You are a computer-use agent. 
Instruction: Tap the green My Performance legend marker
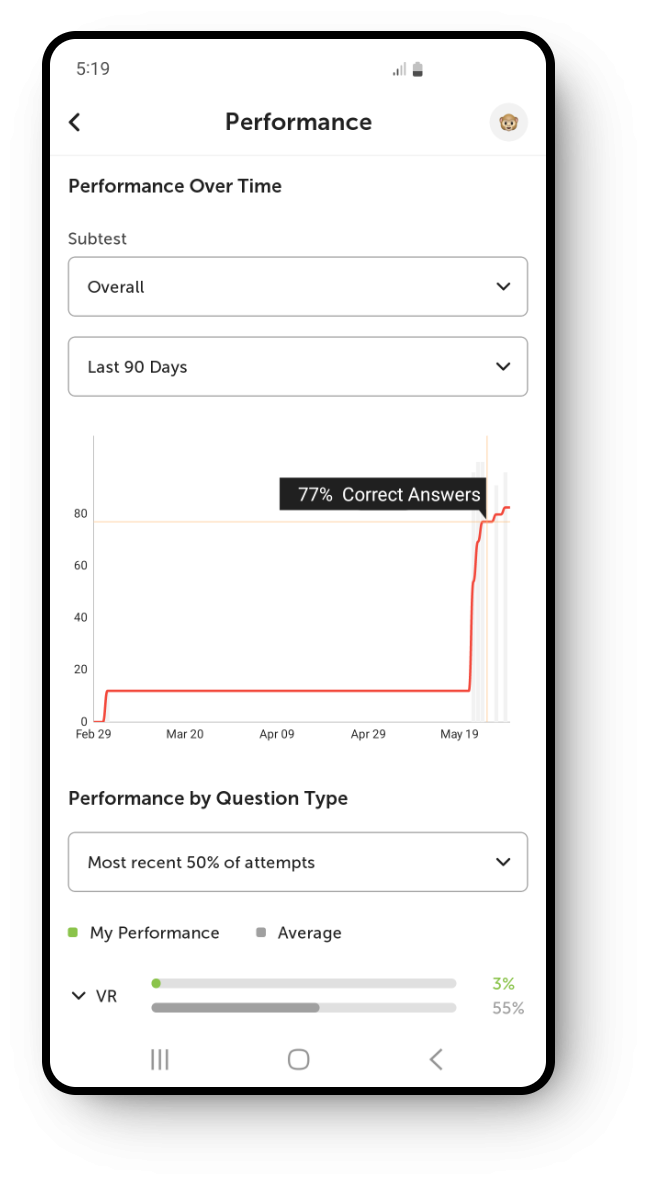73,933
